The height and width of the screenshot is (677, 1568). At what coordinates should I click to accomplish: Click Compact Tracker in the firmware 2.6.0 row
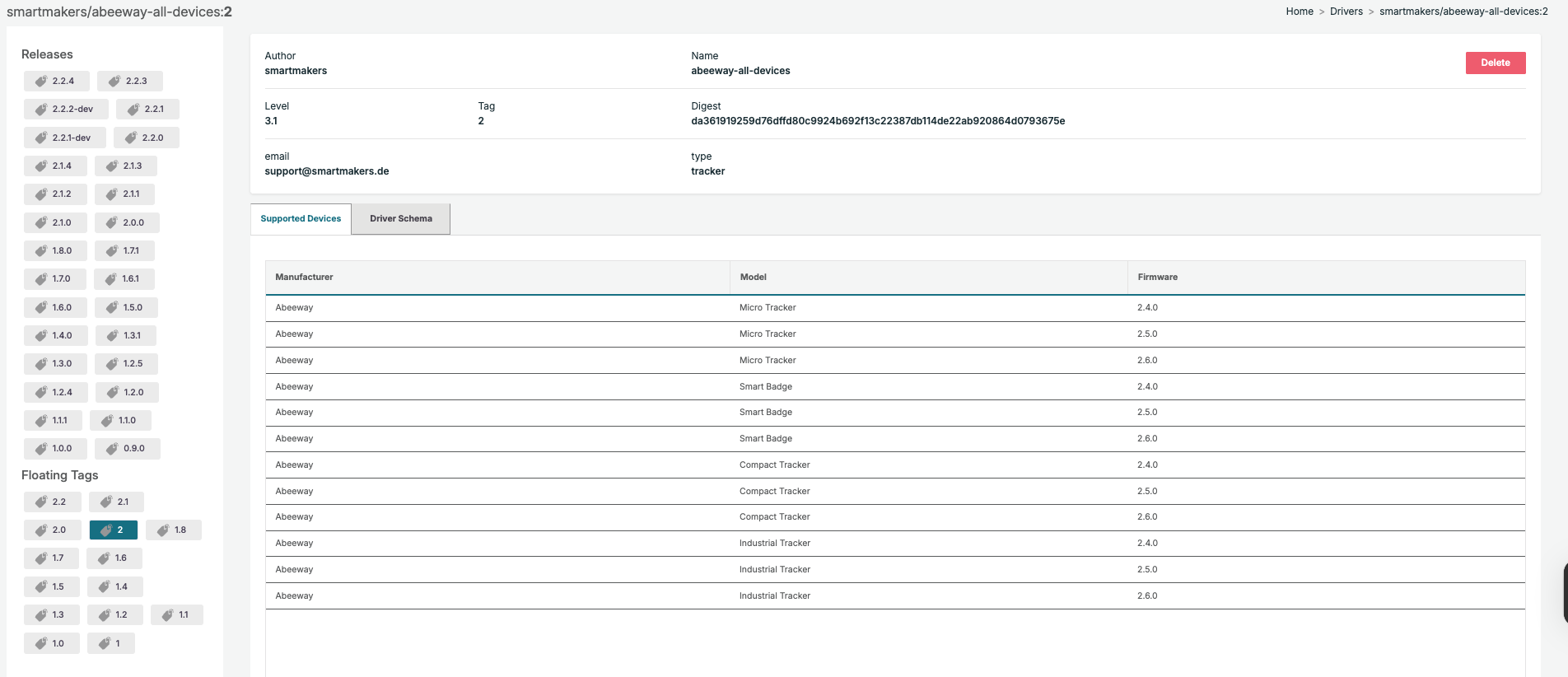pos(775,516)
